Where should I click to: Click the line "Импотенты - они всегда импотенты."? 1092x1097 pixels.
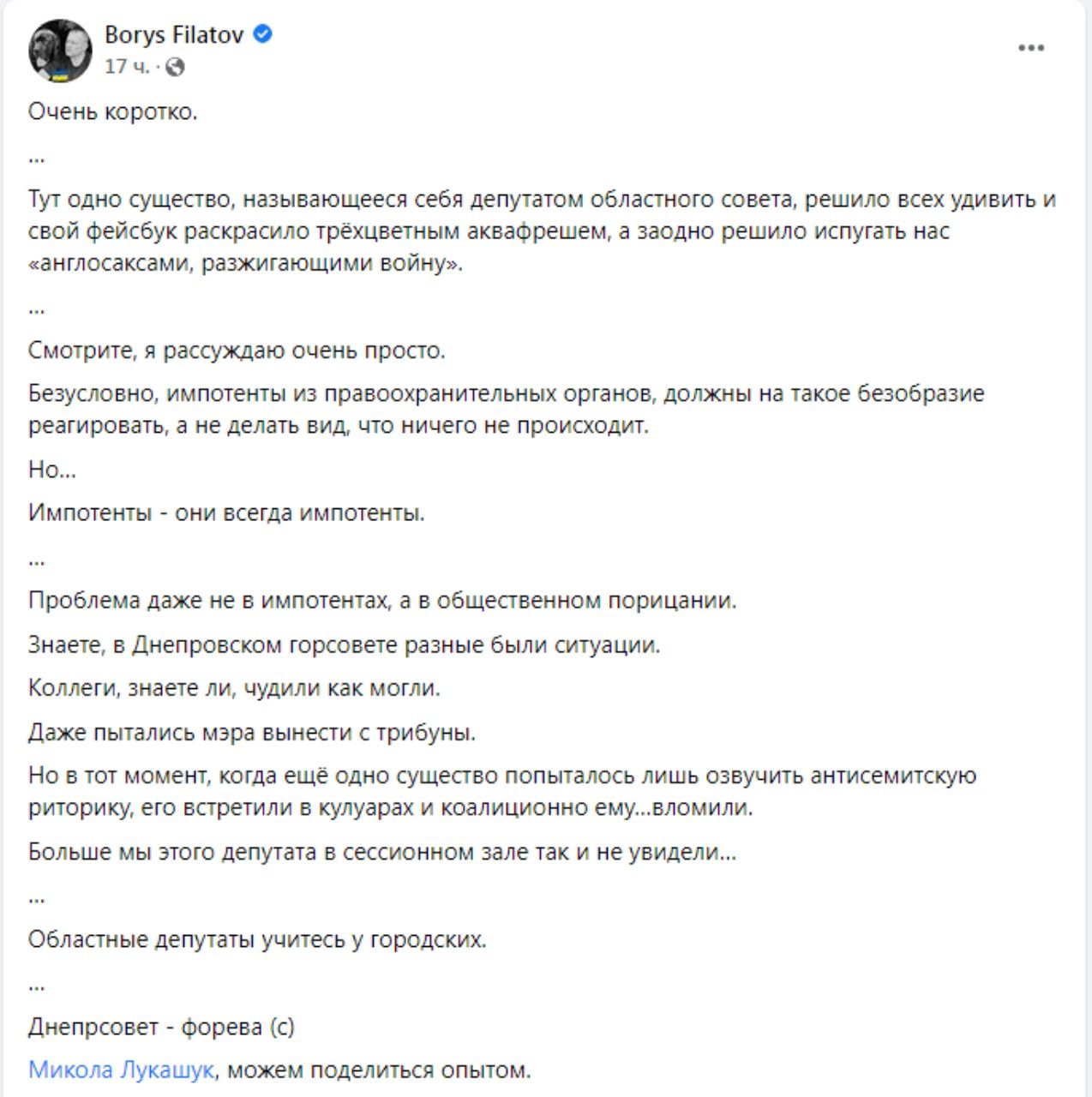coord(226,513)
